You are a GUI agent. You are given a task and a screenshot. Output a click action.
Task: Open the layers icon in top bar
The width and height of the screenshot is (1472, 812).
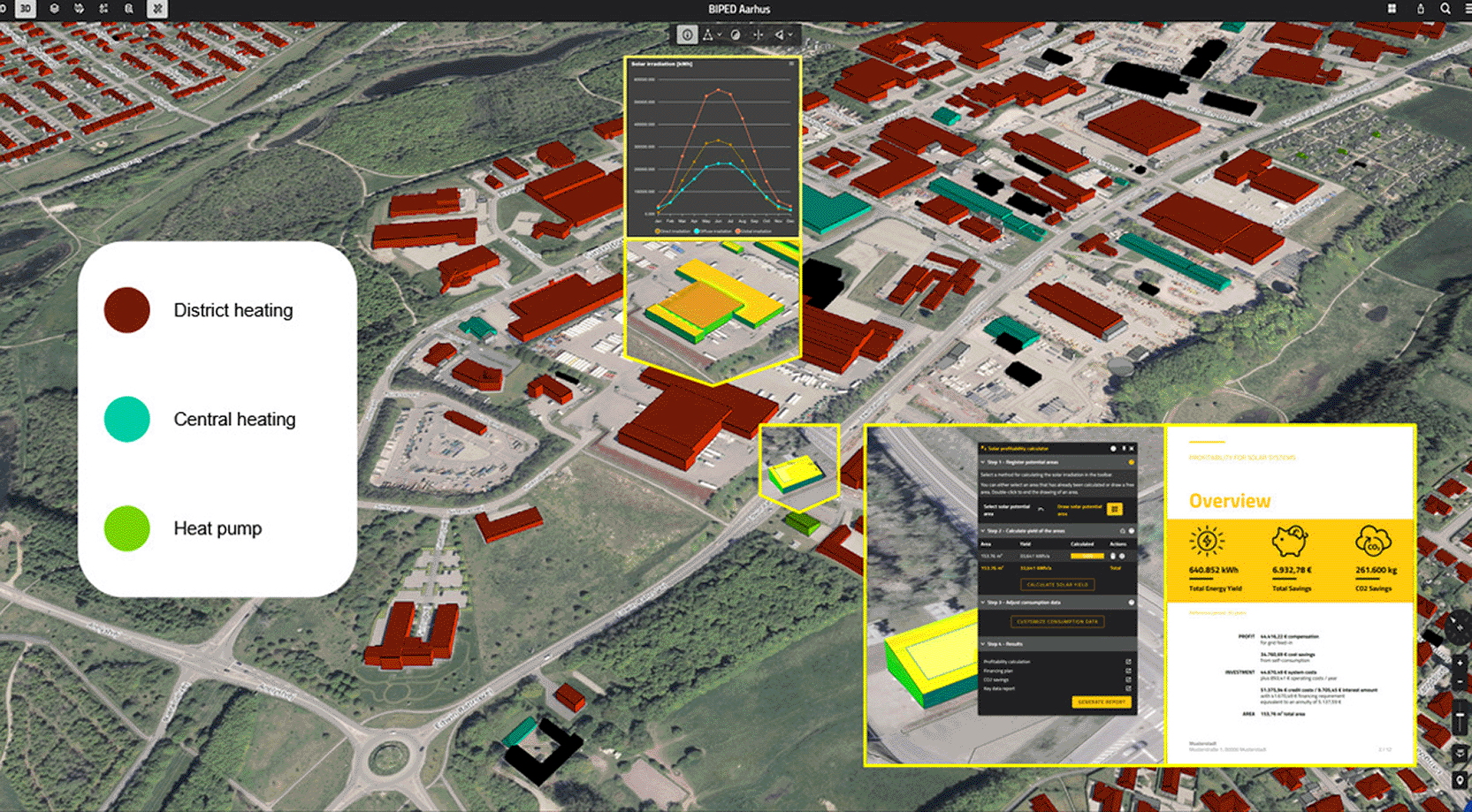point(54,9)
